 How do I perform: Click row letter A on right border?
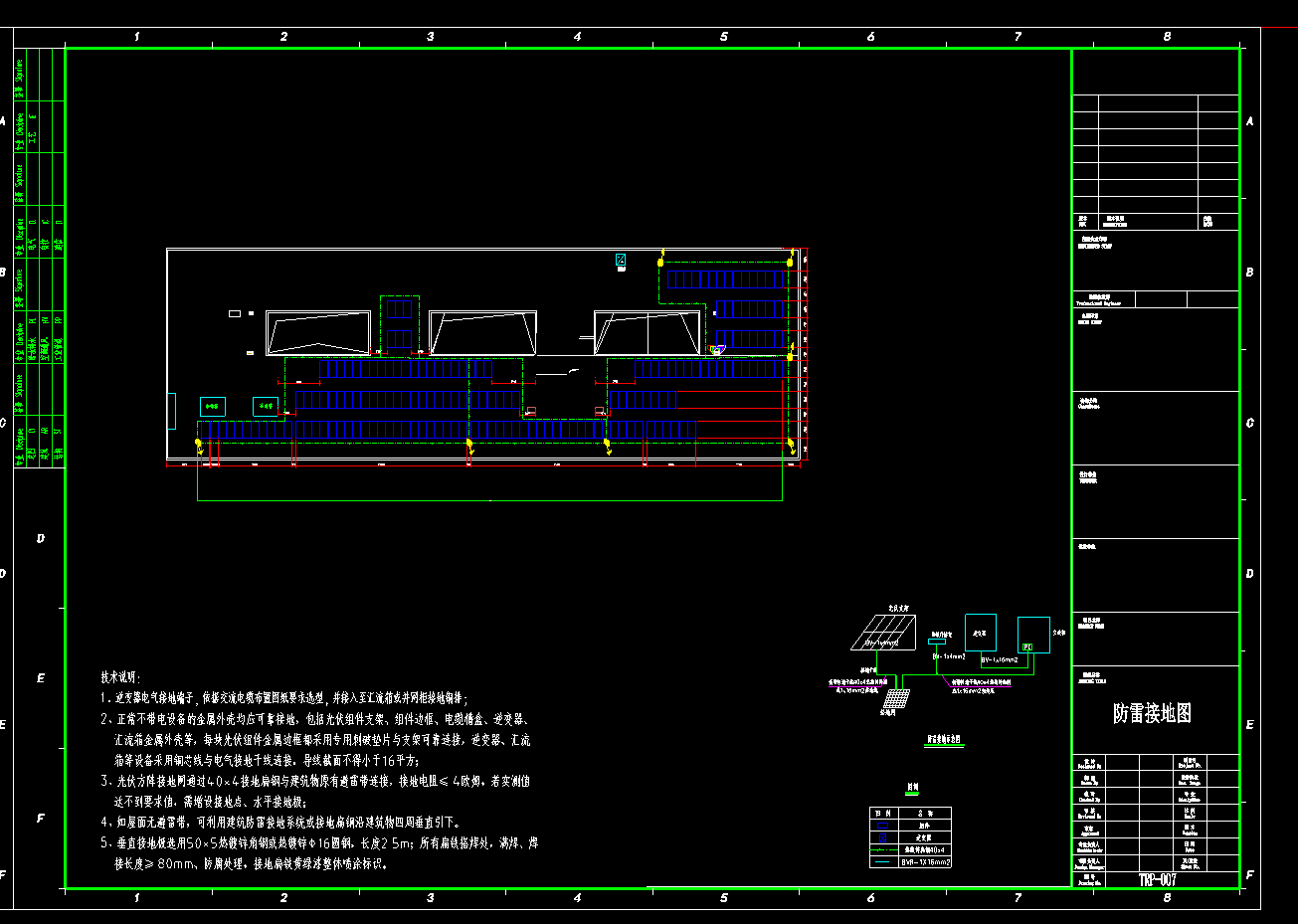[x=1250, y=120]
